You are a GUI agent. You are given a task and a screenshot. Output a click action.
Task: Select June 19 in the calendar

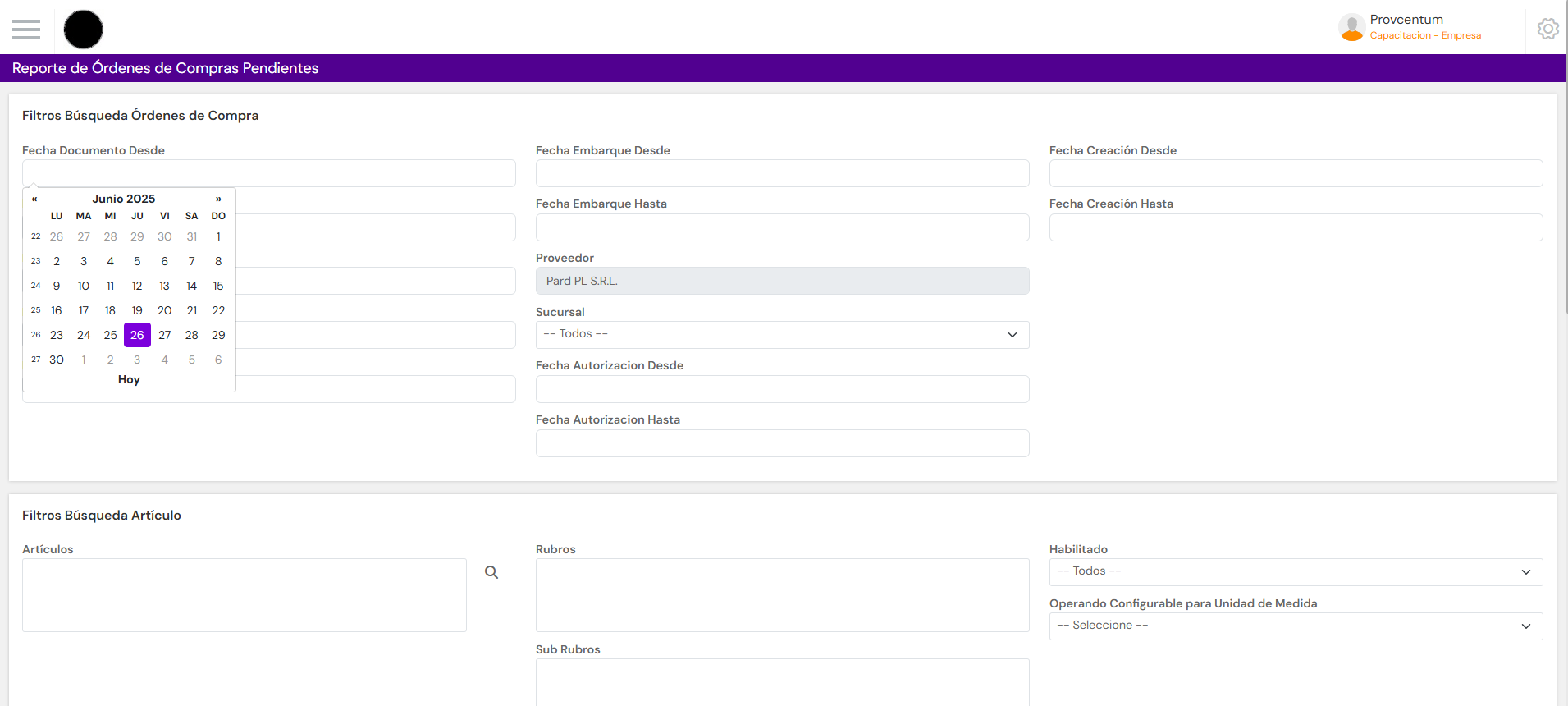(137, 310)
